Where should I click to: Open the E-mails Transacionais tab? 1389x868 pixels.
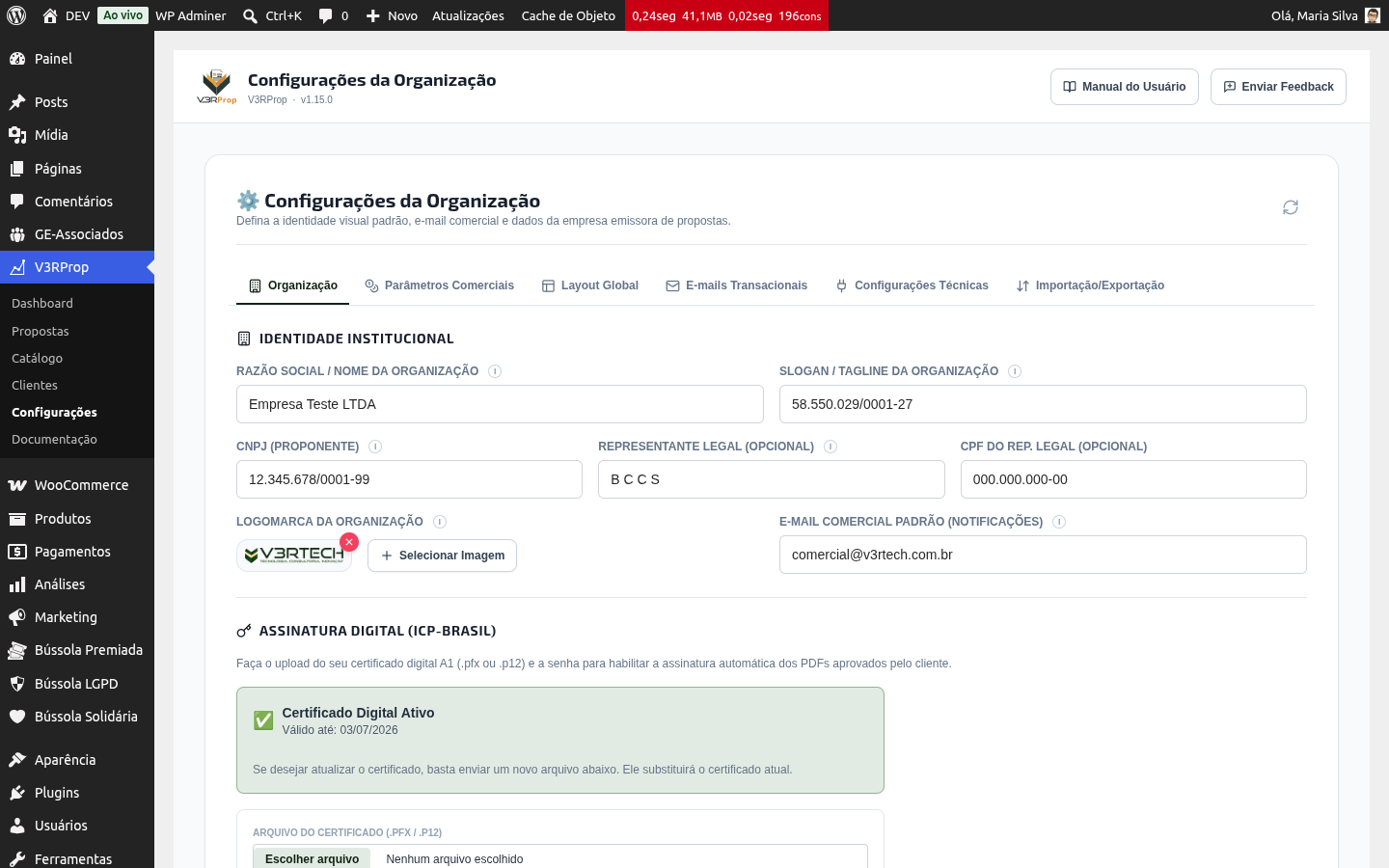[x=737, y=285]
